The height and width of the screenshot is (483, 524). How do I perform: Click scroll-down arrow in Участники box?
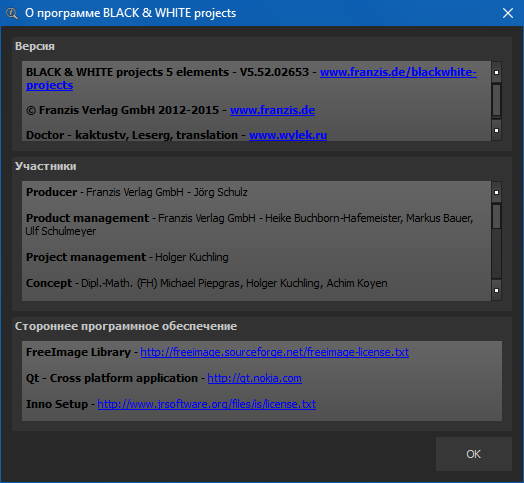click(496, 290)
